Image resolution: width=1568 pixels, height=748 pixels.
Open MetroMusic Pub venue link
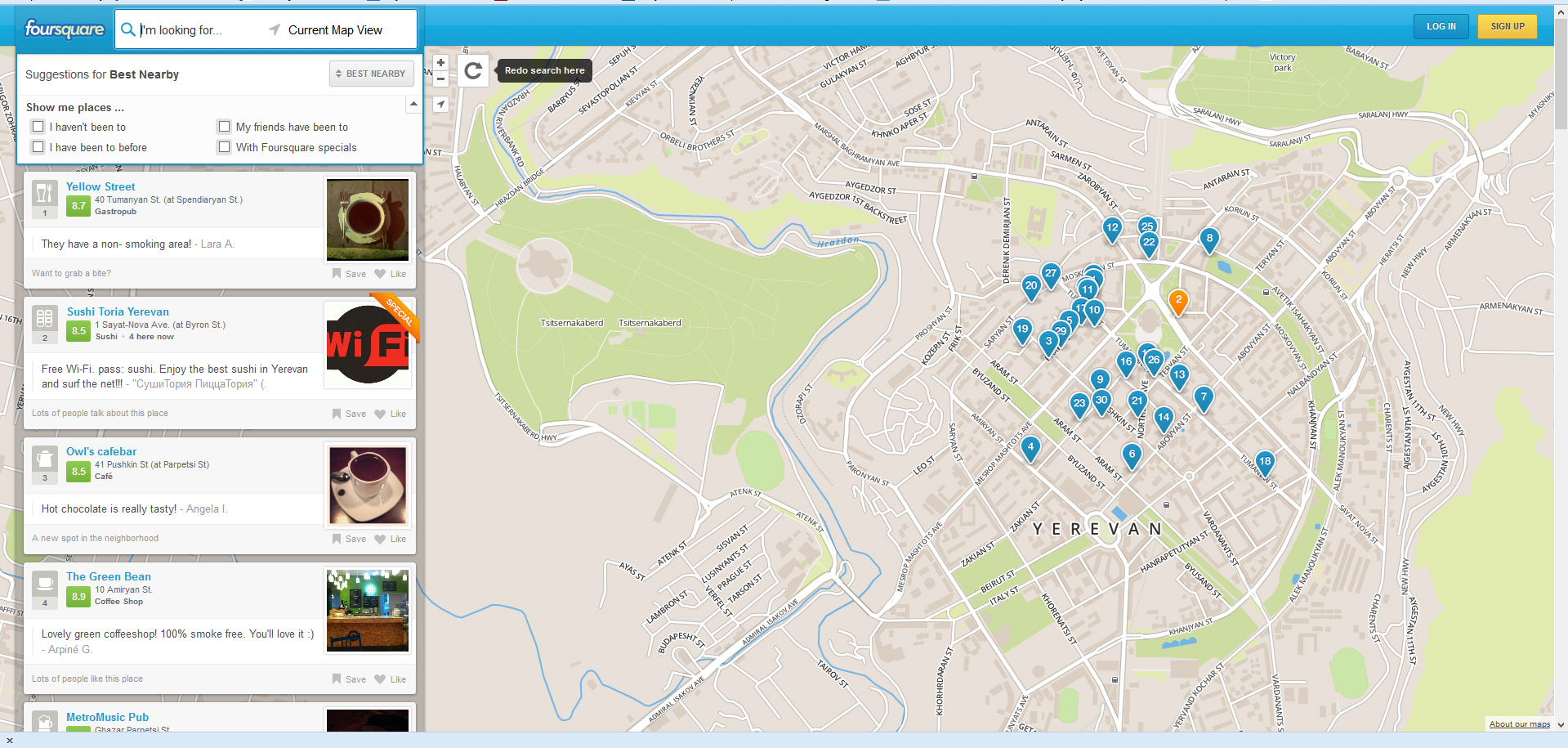click(x=107, y=717)
